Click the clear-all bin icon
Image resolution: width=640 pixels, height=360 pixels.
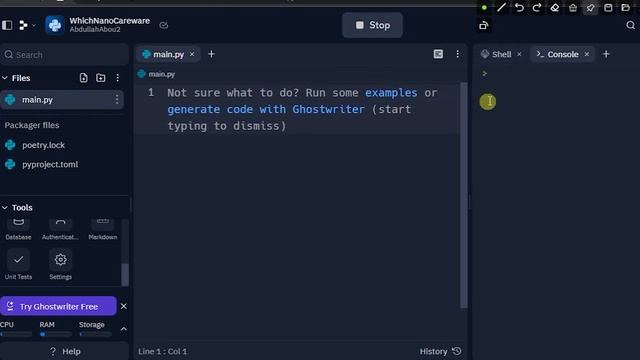(573, 7)
